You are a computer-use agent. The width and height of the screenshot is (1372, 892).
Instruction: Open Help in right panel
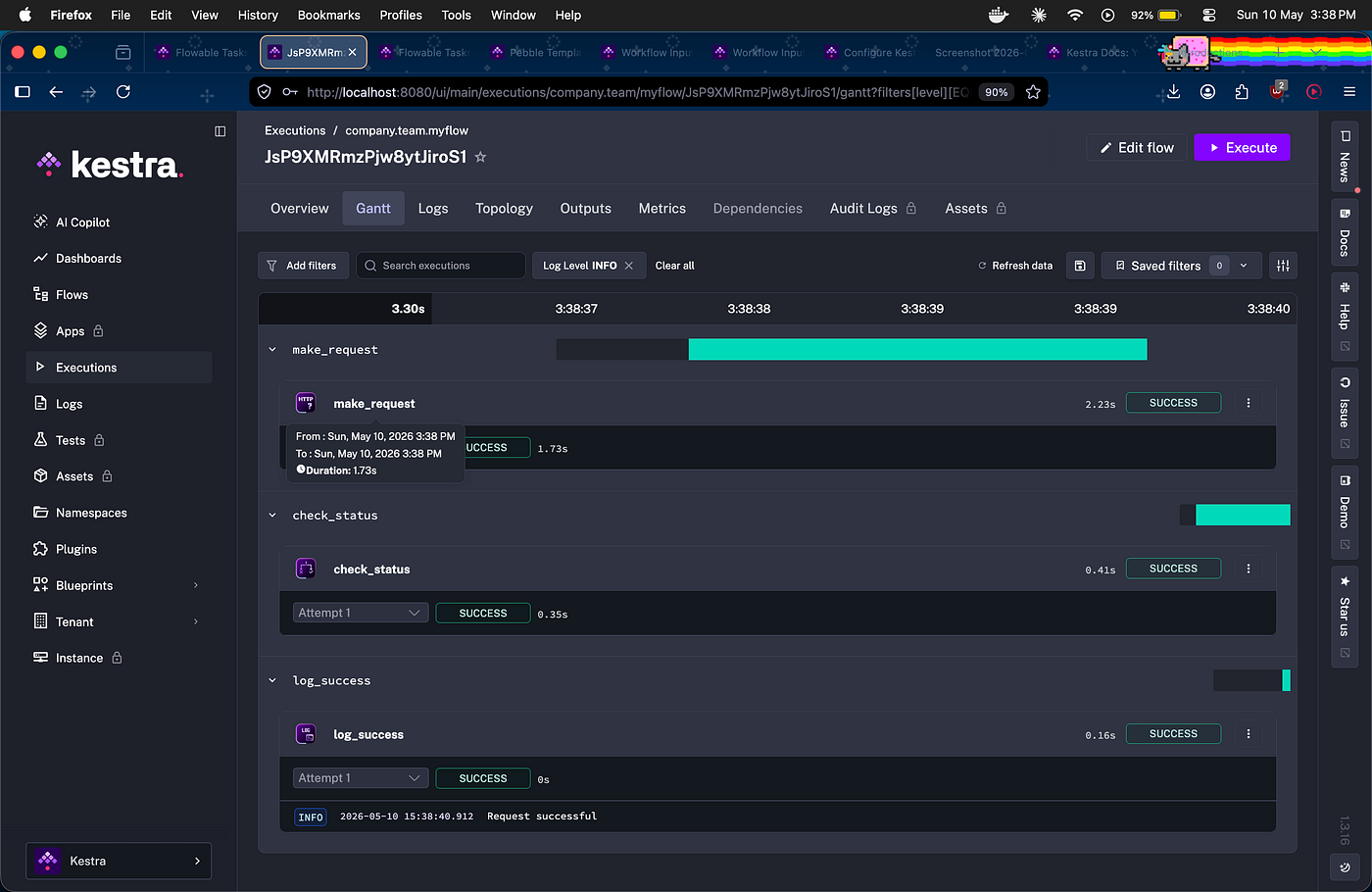1345,318
